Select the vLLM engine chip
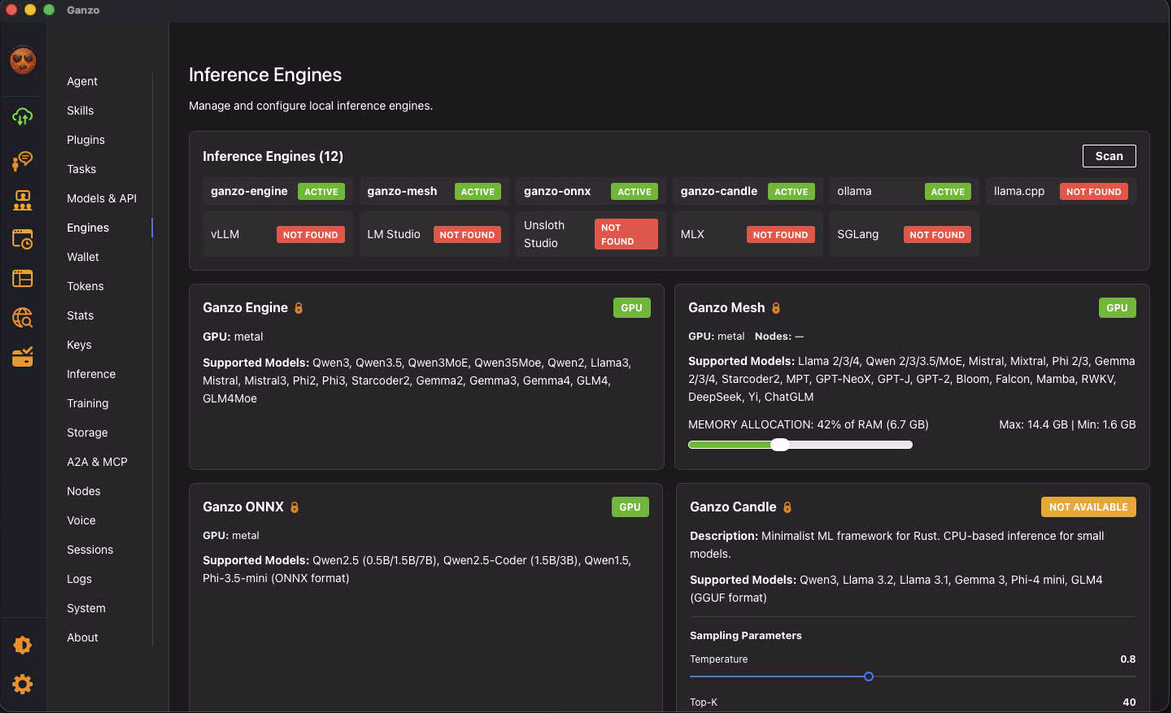This screenshot has height=713, width=1171. click(x=277, y=234)
